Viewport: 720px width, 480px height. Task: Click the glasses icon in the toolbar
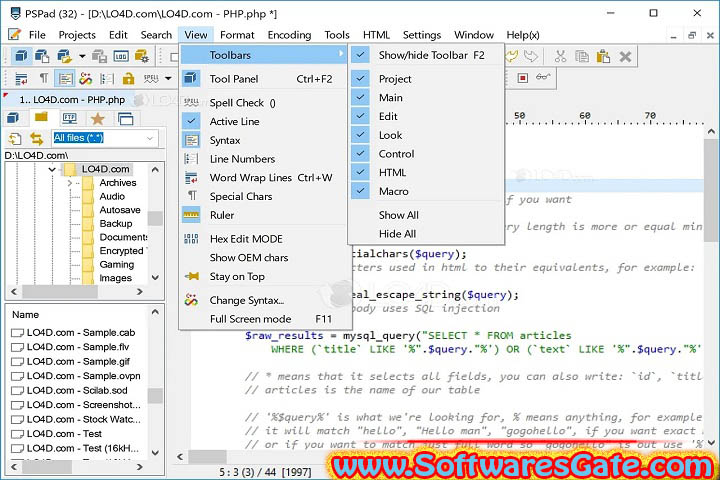tap(543, 77)
